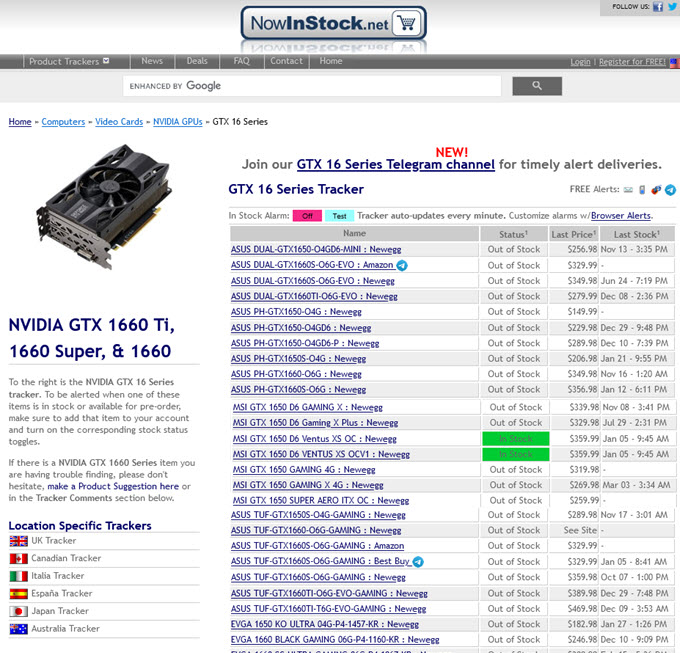Screen dimensions: 680x653
Task: Open ASUS TUF-GTX1660S-O6G-GAMING Amazon link
Action: (x=317, y=546)
